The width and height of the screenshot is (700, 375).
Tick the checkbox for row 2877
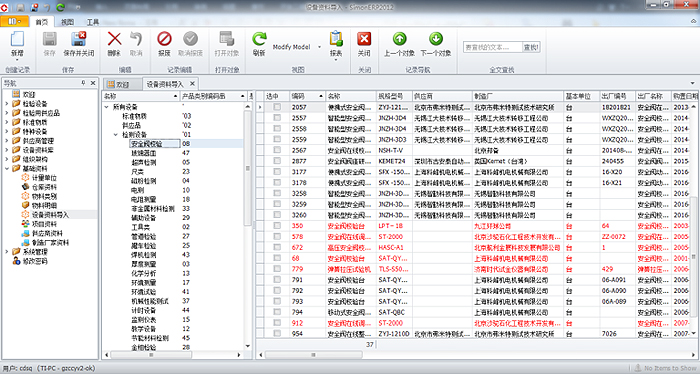pyautogui.click(x=277, y=161)
